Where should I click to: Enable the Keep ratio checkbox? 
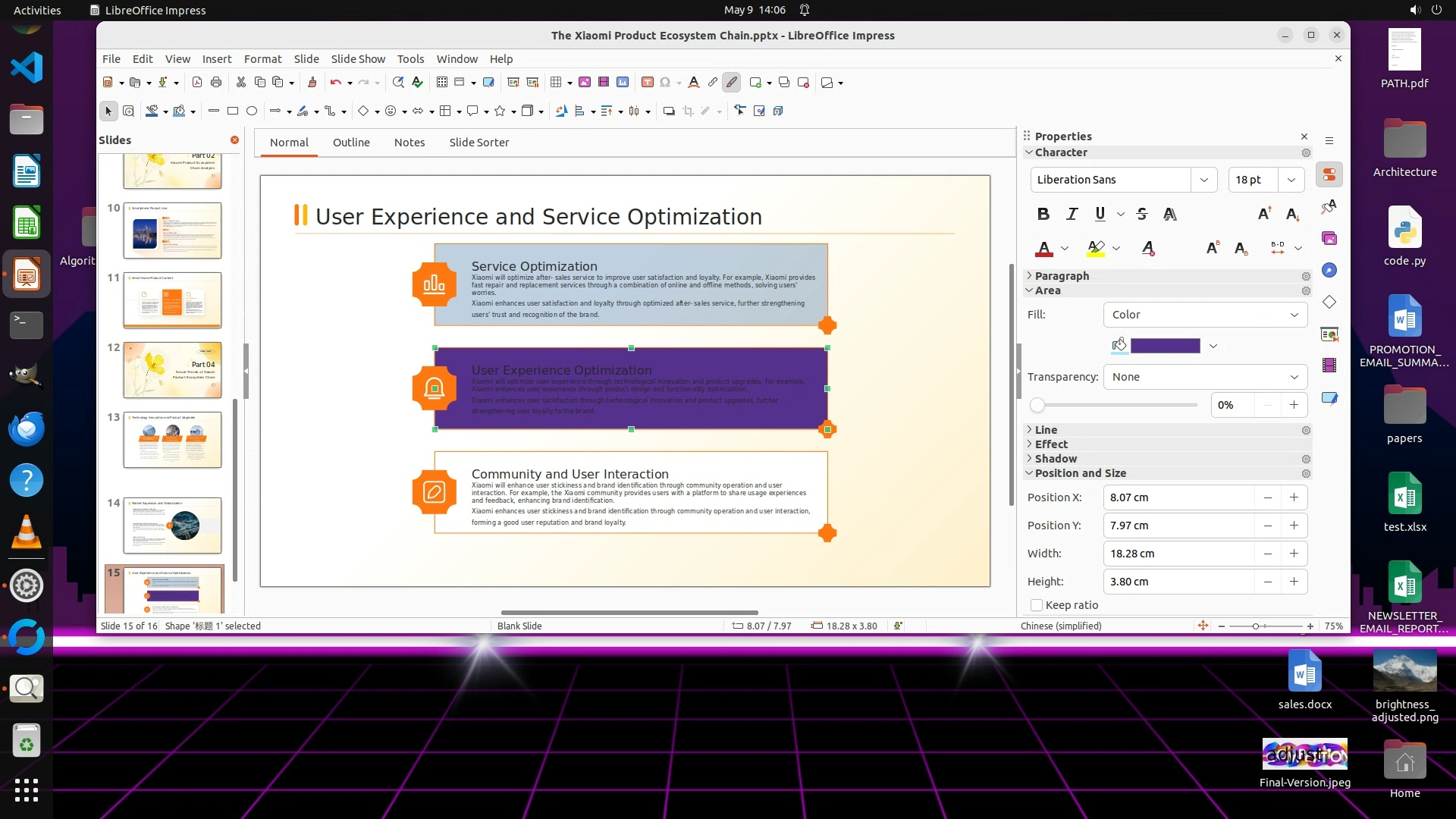pyautogui.click(x=1037, y=605)
